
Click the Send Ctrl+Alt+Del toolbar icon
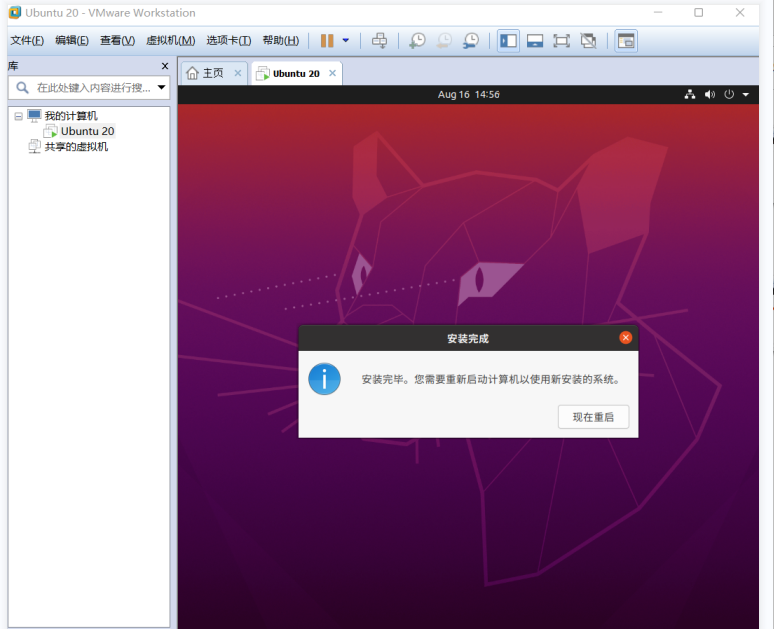(379, 40)
